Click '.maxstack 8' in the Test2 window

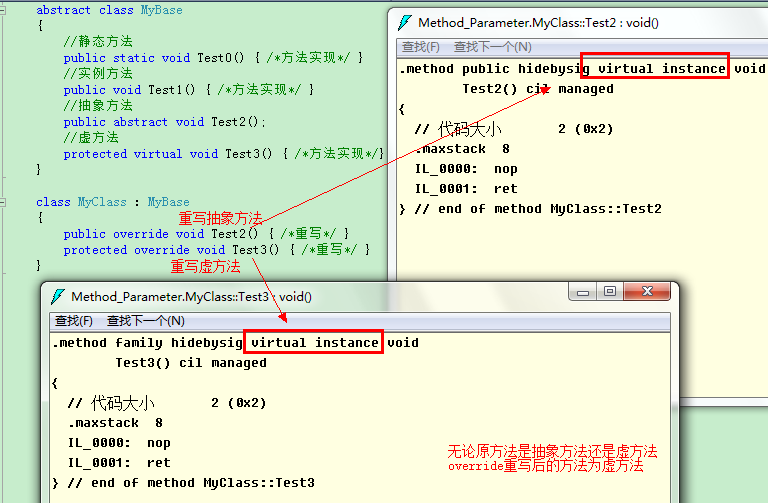(462, 148)
